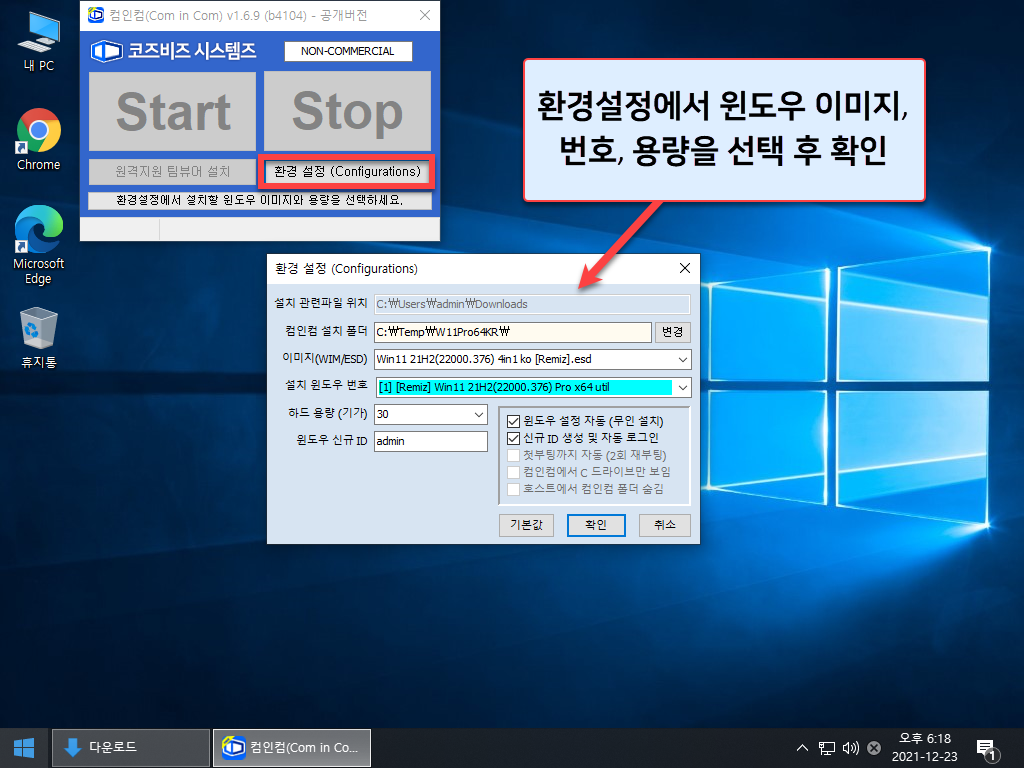Image resolution: width=1024 pixels, height=768 pixels.
Task: Close the Com in Com main window
Action: pos(424,15)
